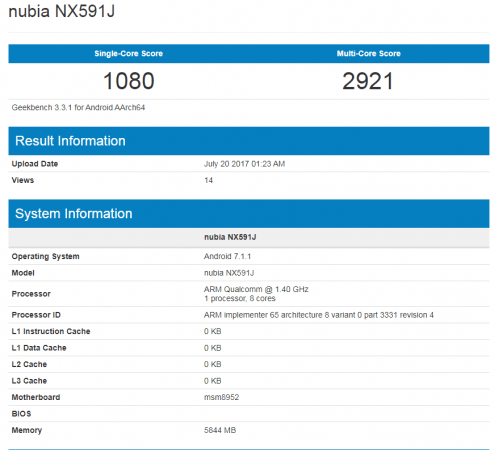Click the Views label

pyautogui.click(x=23, y=180)
